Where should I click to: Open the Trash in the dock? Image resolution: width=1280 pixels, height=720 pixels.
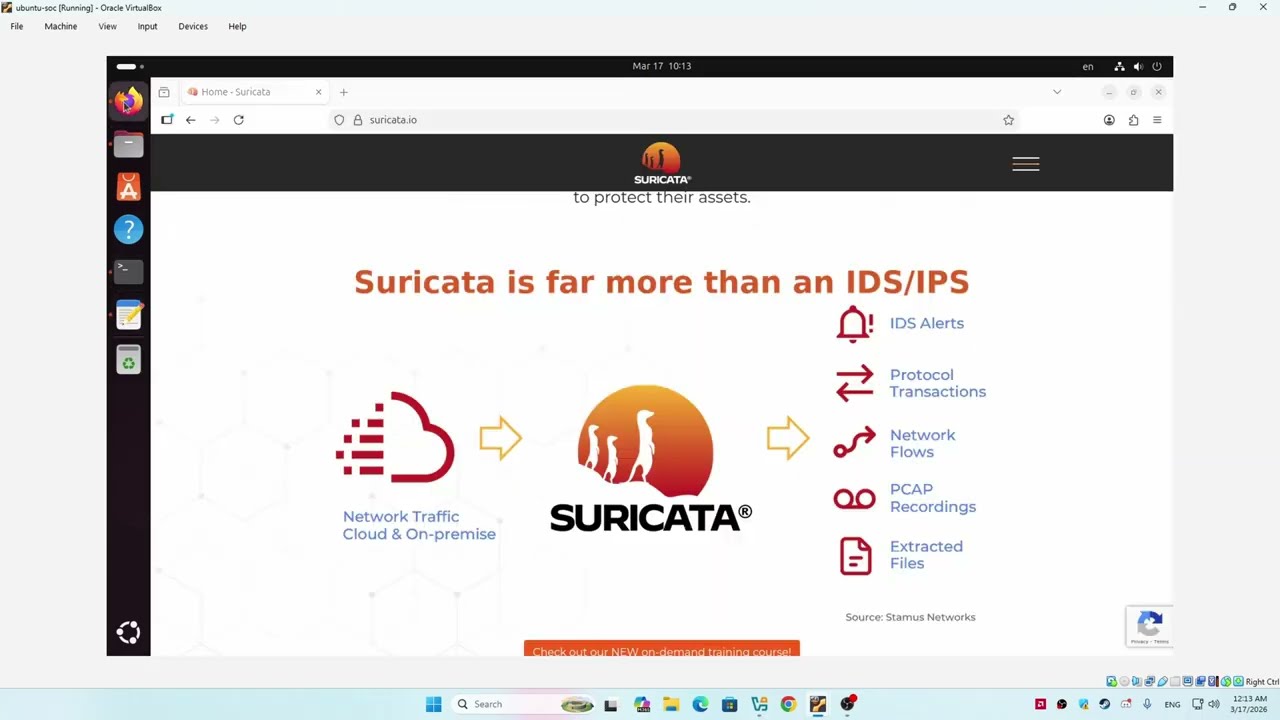pyautogui.click(x=128, y=359)
